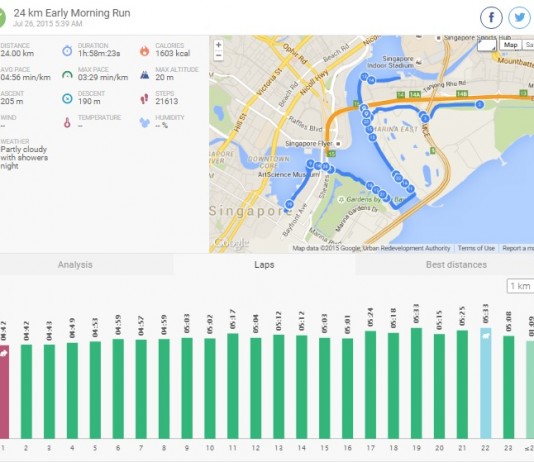Click the humidity droplets icon
Image resolution: width=534 pixels, height=462 pixels.
click(x=144, y=123)
